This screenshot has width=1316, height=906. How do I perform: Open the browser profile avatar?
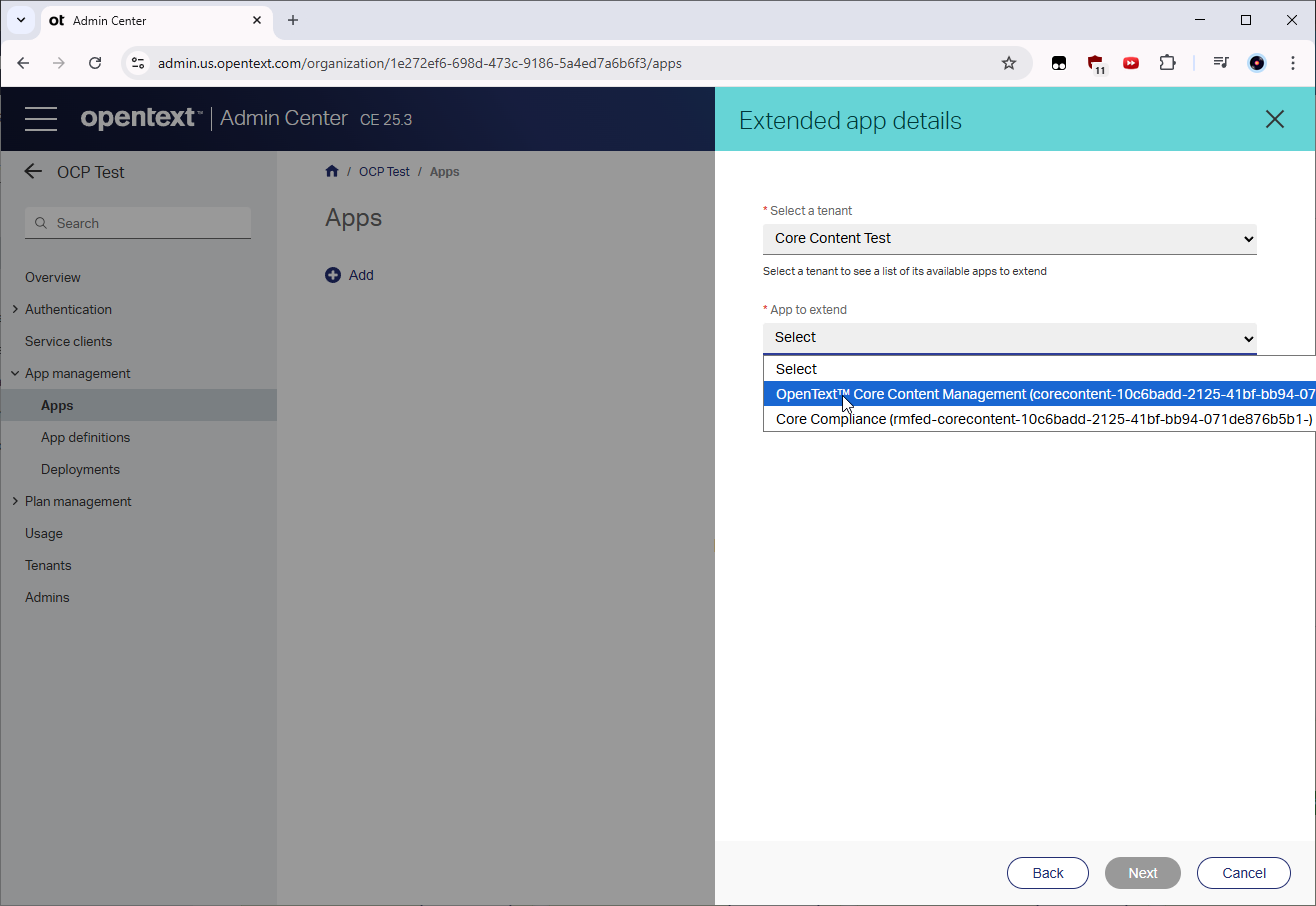(x=1257, y=63)
